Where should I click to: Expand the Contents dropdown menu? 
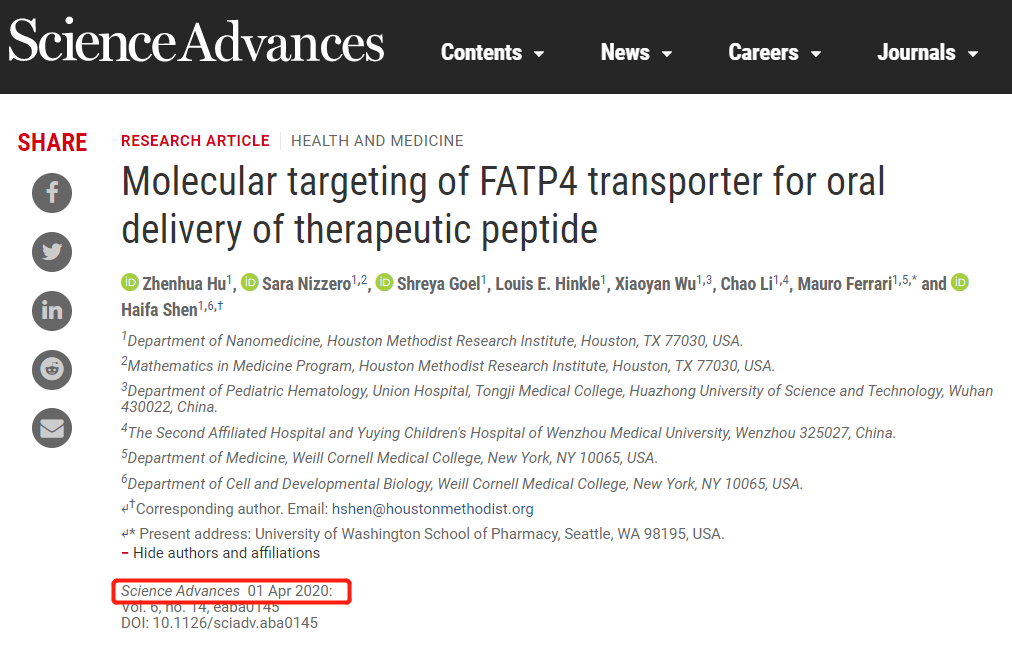[x=492, y=52]
